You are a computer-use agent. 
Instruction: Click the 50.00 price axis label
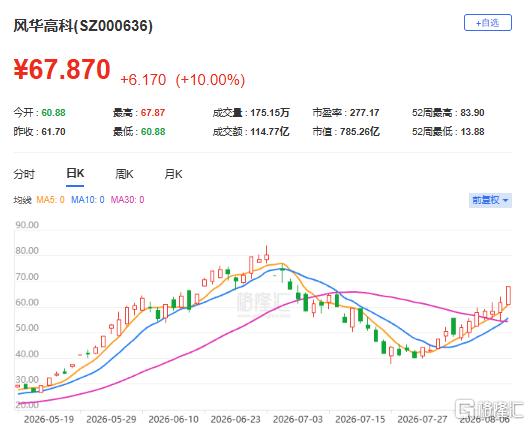[27, 328]
